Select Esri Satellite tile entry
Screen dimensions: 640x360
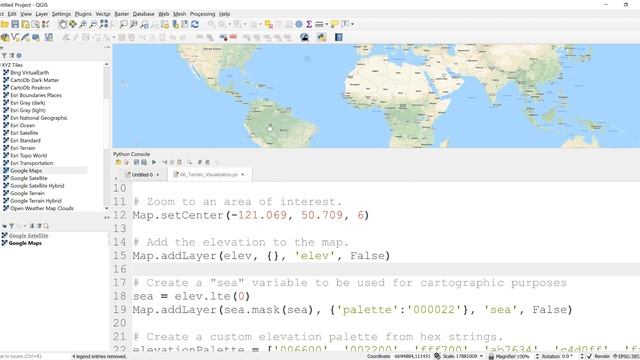click(24, 133)
